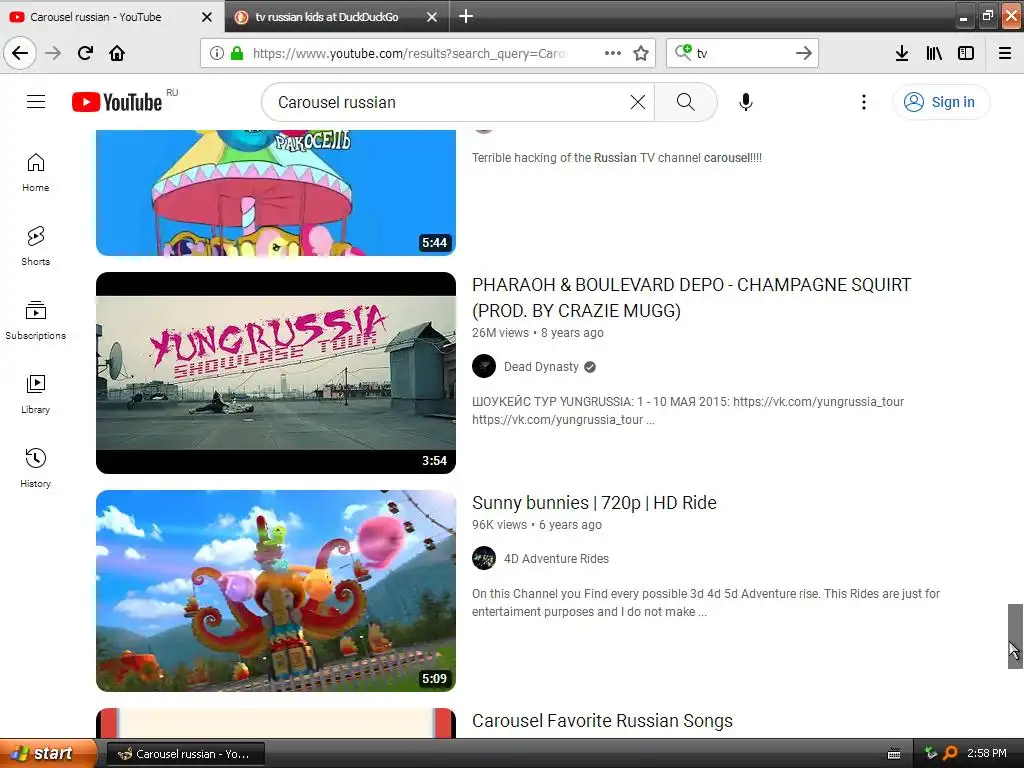This screenshot has height=768, width=1024.
Task: Reload the current page
Action: pos(85,53)
